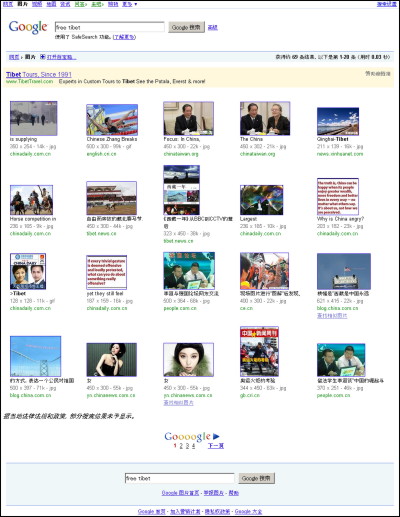
Task: Open the 'yet they still feel' text thumbnail
Action: coord(107,272)
